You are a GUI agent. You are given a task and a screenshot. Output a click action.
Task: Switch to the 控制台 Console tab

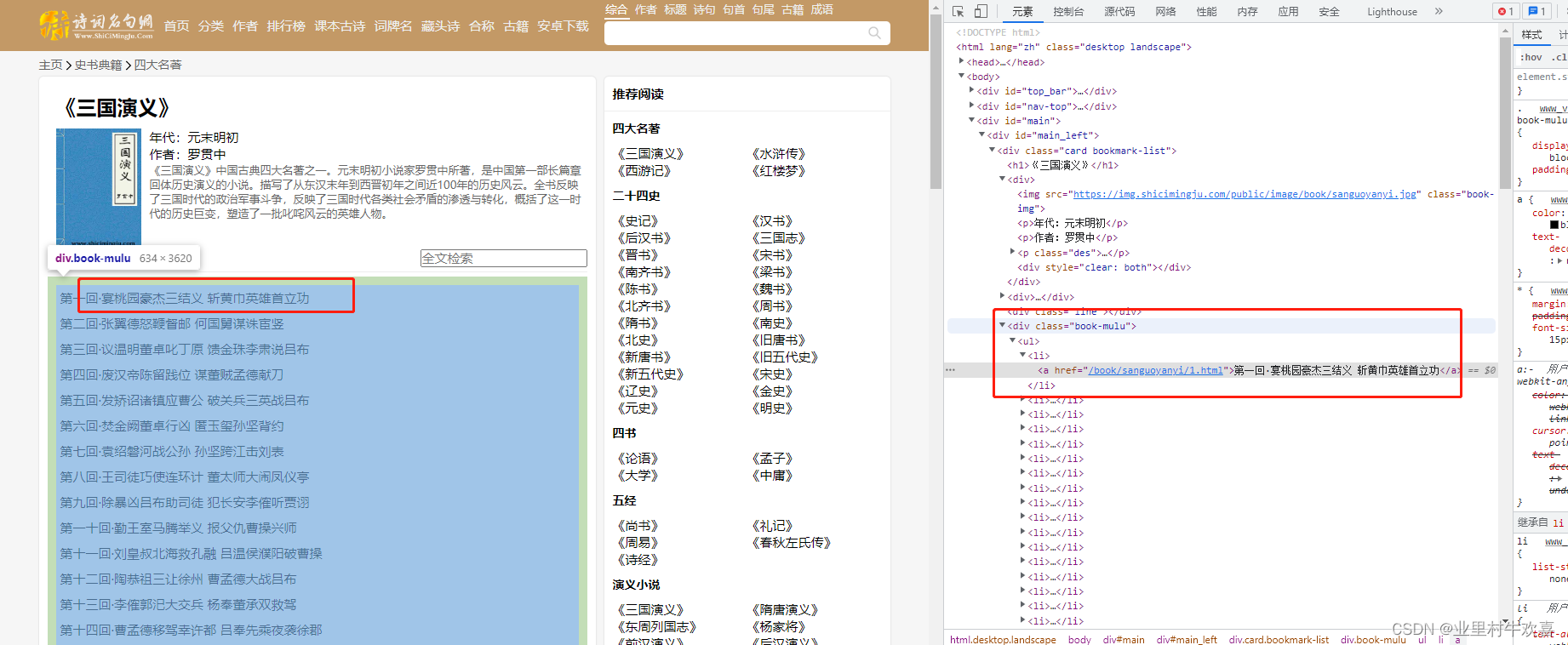1068,11
